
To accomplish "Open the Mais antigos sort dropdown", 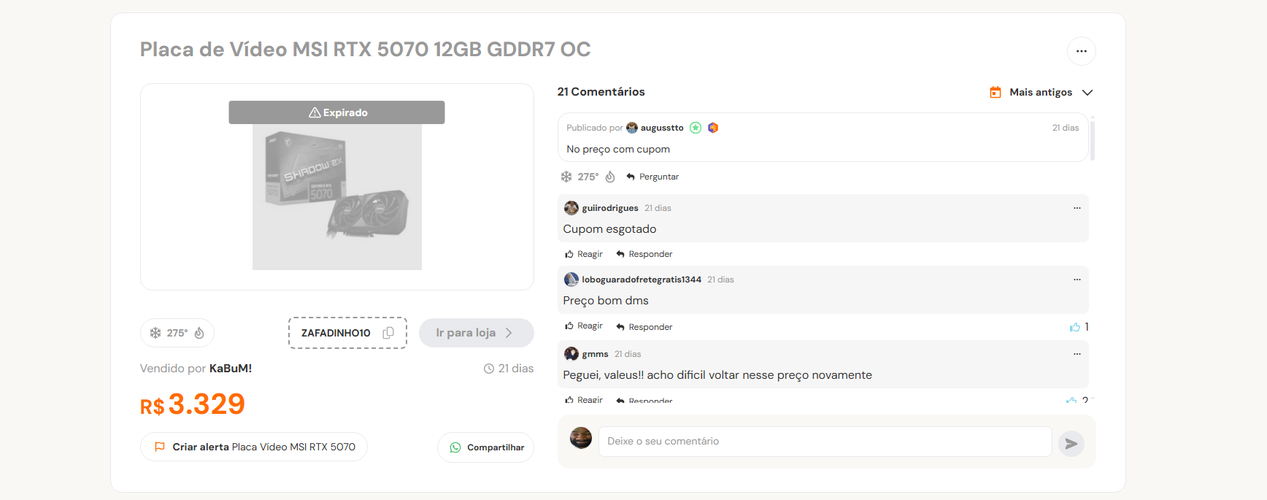I will (1041, 92).
